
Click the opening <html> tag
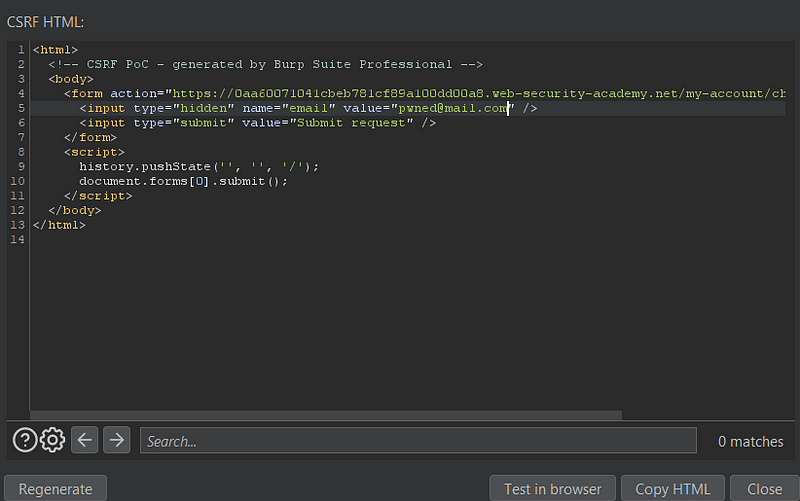[55, 50]
